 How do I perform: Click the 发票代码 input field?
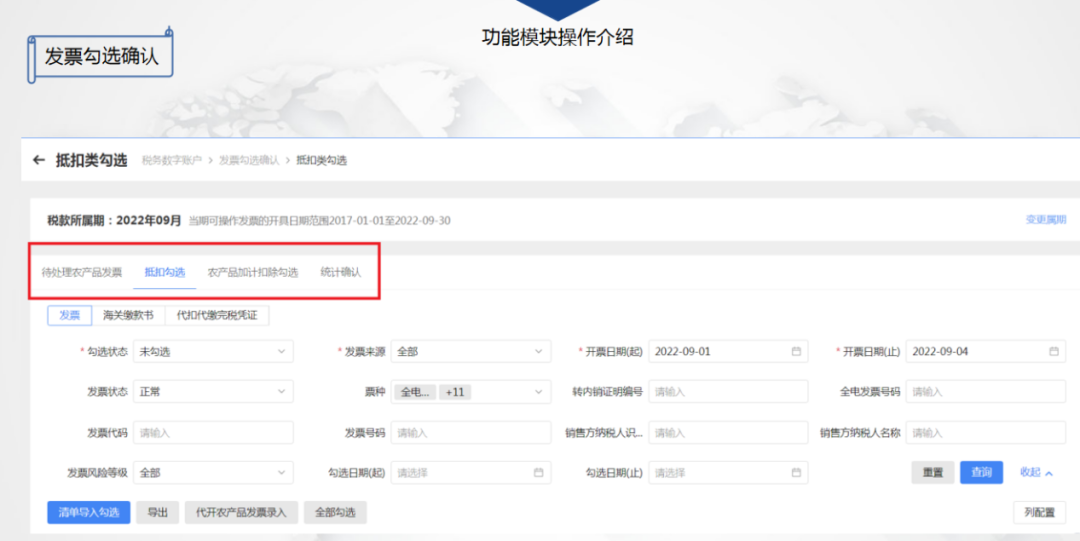(x=212, y=433)
